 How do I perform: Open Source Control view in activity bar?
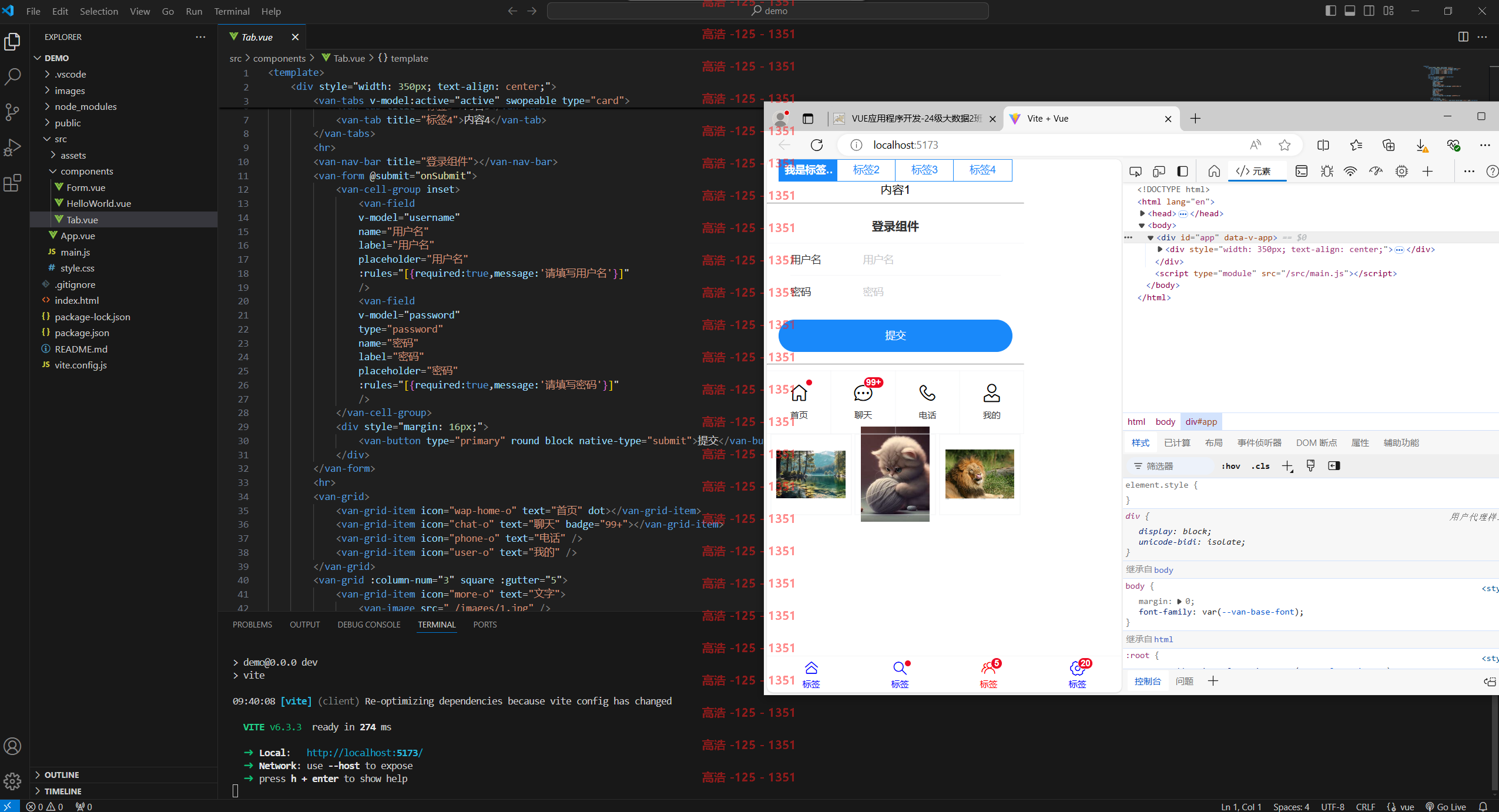[12, 112]
